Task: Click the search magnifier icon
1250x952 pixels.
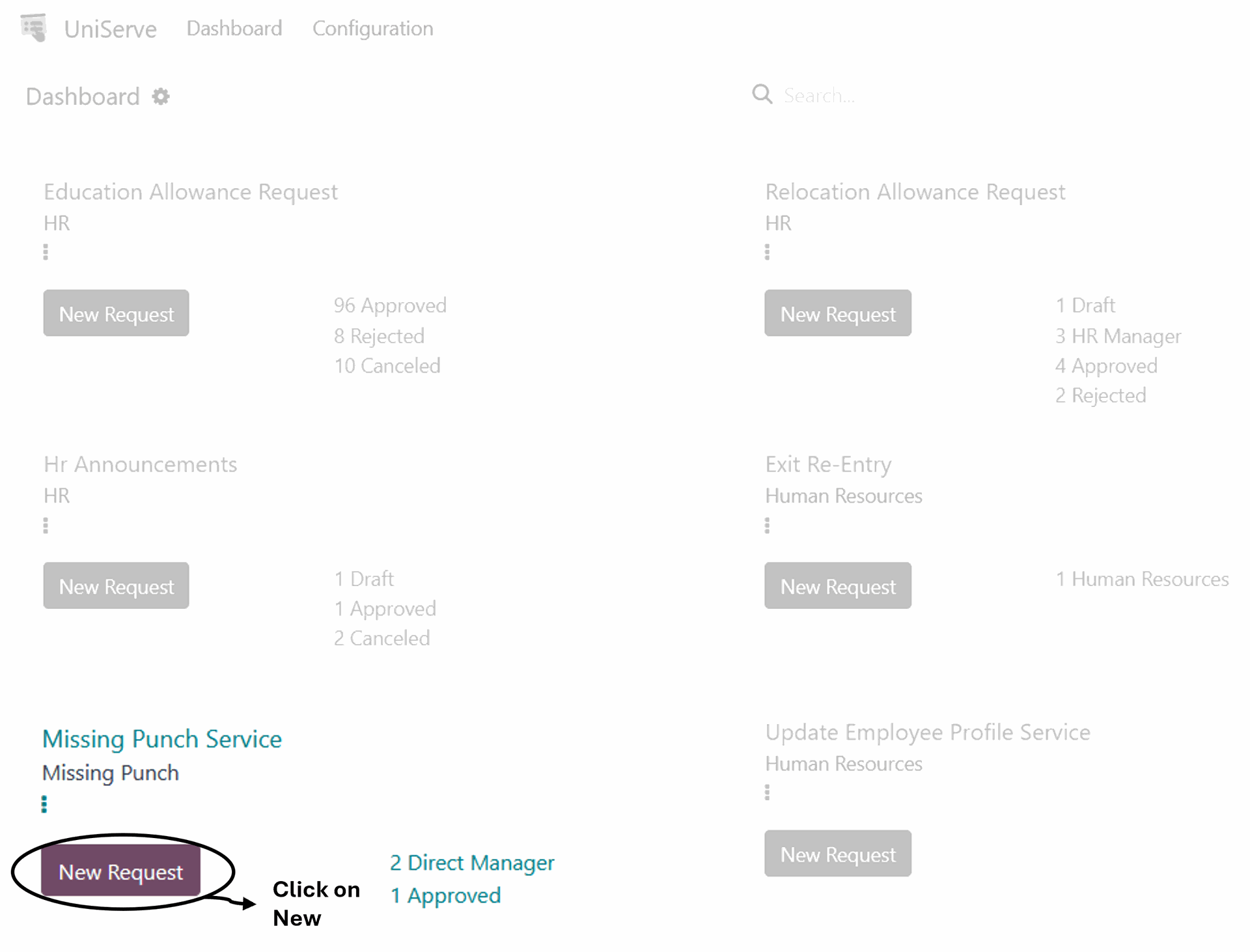Action: coord(762,95)
